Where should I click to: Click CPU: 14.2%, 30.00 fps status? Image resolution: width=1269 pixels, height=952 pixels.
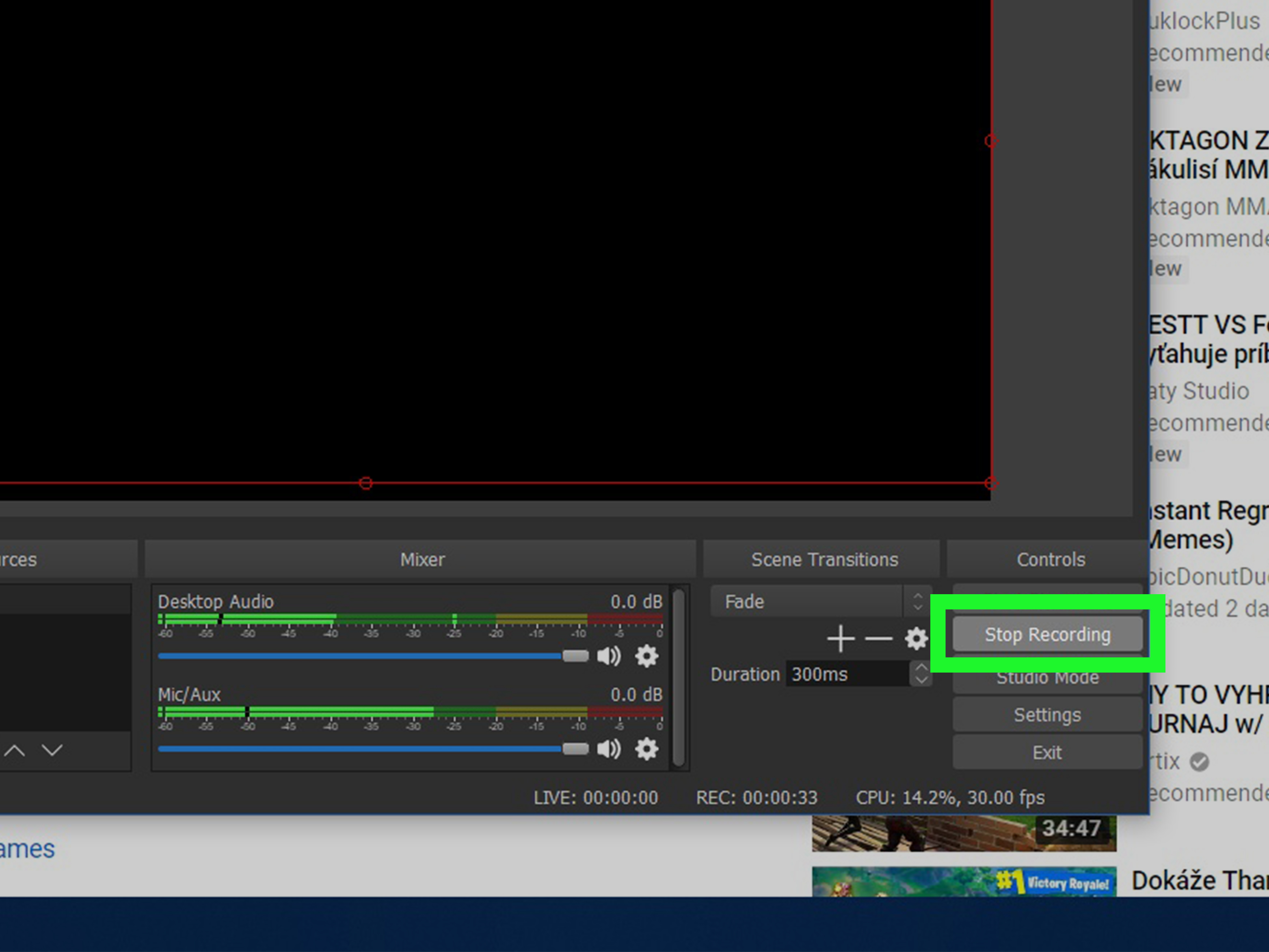(950, 798)
